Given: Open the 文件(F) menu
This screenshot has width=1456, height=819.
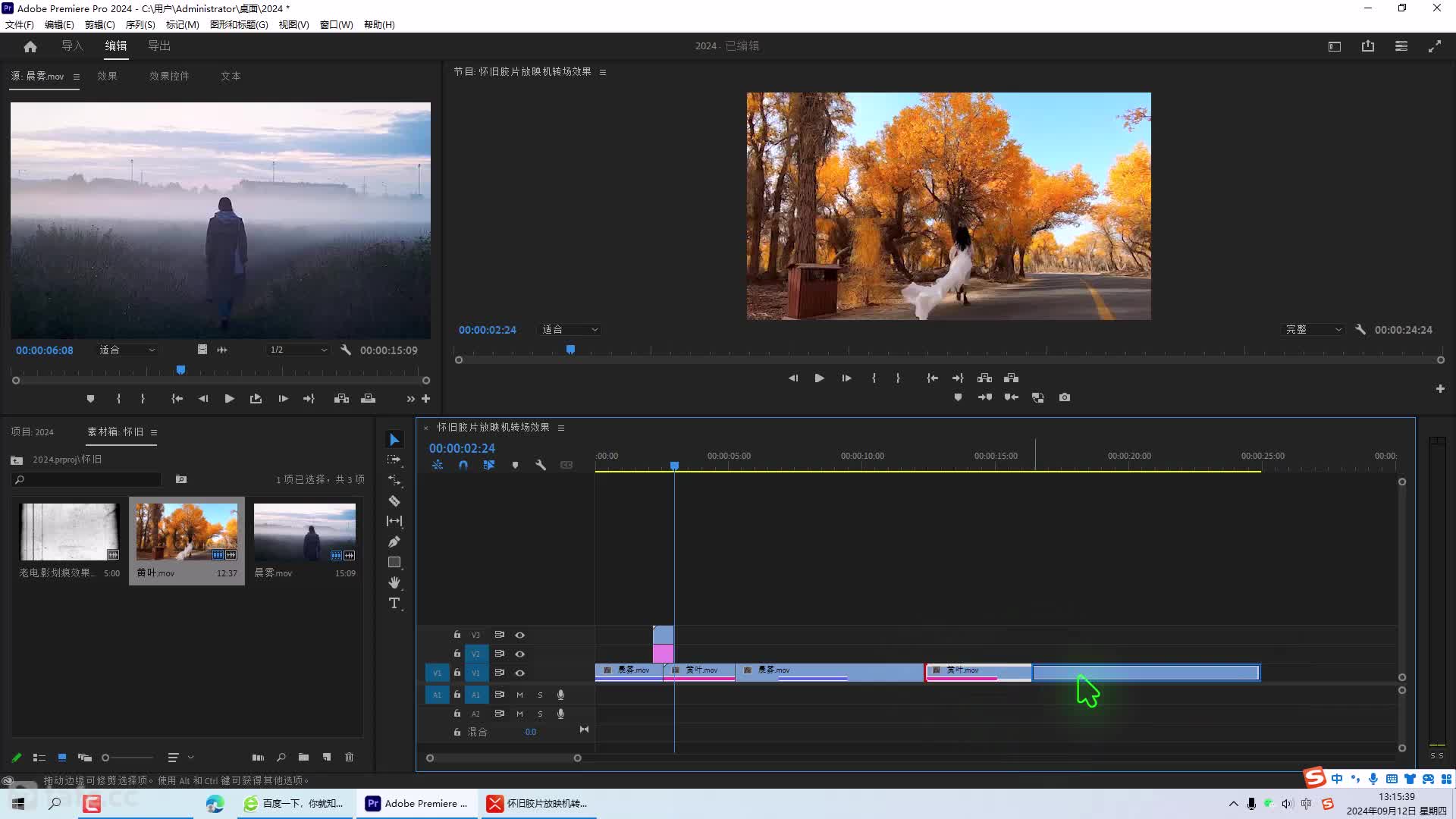Looking at the screenshot, I should [x=20, y=24].
